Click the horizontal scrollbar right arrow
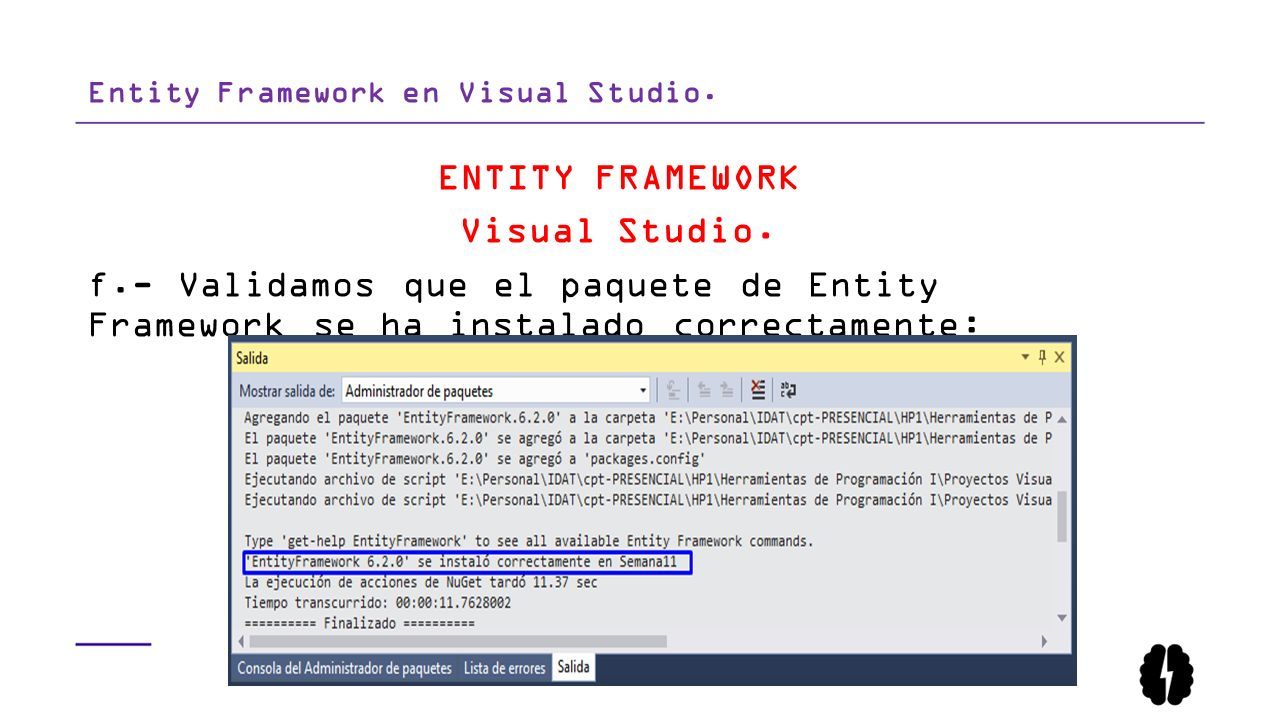This screenshot has width=1280, height=720. [1045, 641]
